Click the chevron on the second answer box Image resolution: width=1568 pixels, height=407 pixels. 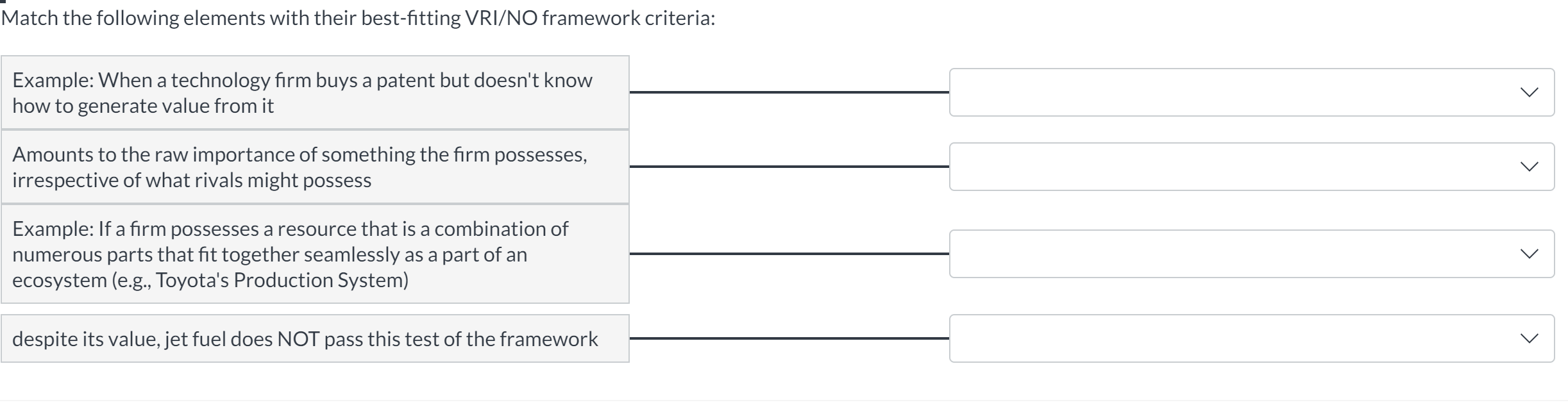click(x=1530, y=166)
